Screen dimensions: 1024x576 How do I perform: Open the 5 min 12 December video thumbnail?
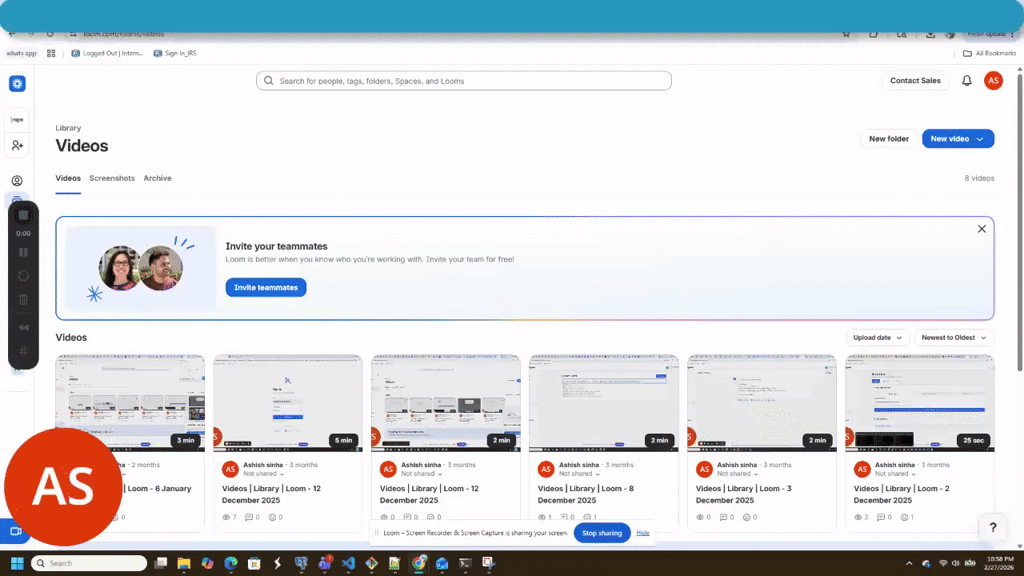coord(288,403)
